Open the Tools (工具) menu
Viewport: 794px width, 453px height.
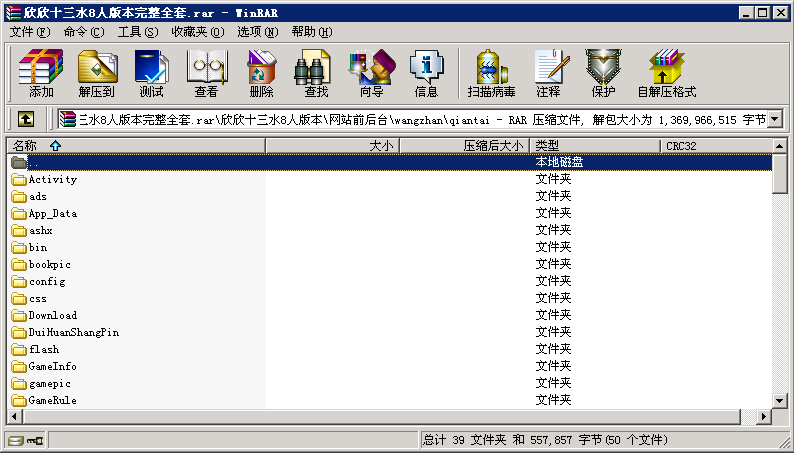[x=137, y=32]
